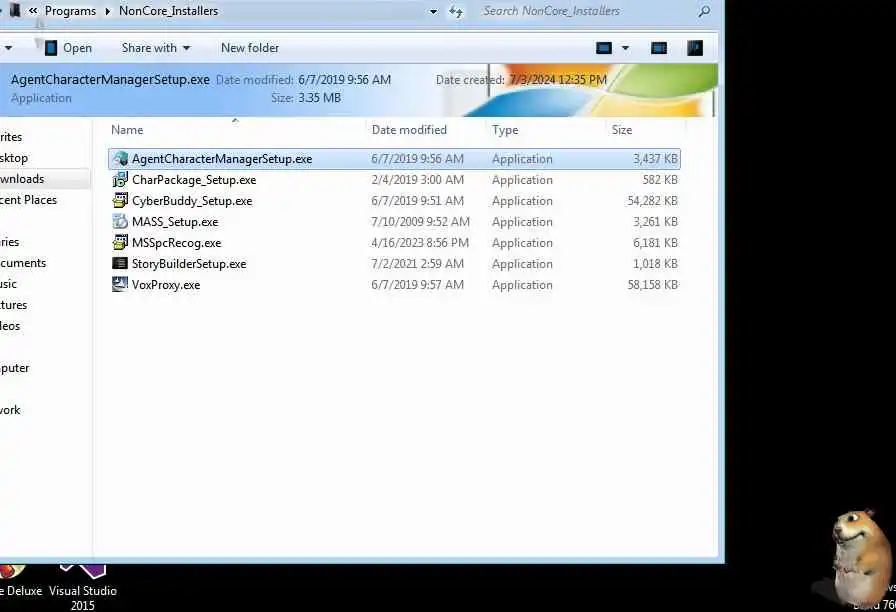Image resolution: width=896 pixels, height=612 pixels.
Task: Click the CyberBuddy_Setup.exe file icon
Action: point(120,201)
